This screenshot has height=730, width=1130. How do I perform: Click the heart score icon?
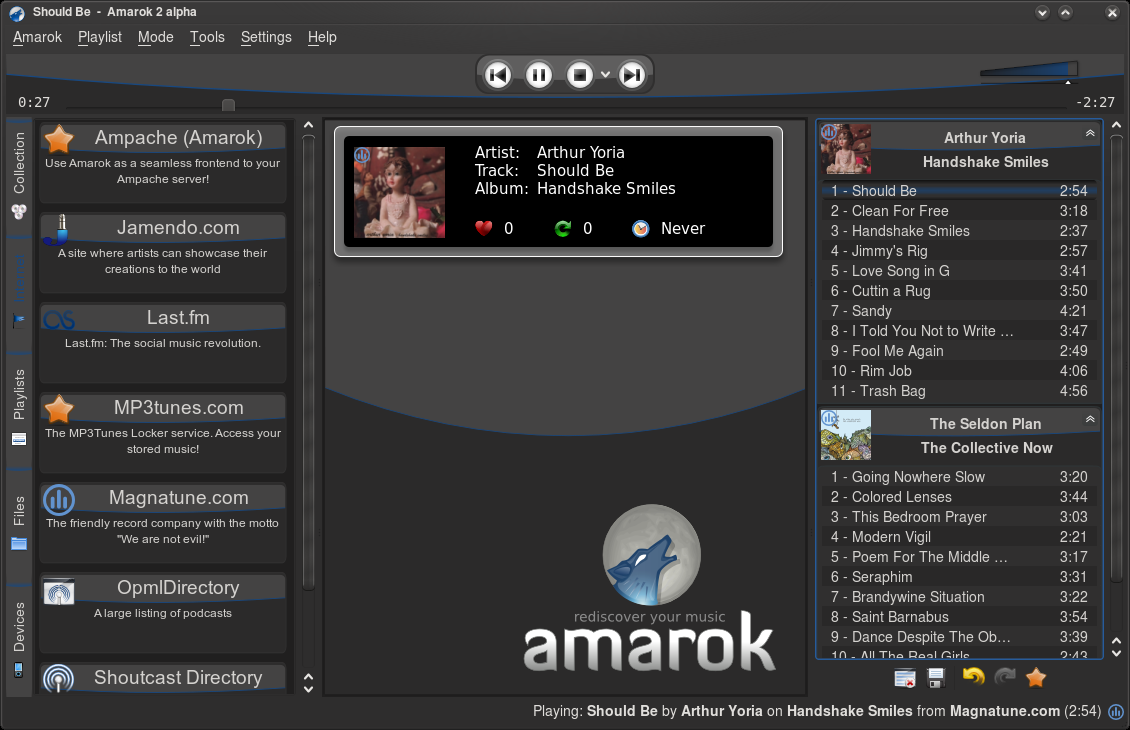click(x=484, y=228)
